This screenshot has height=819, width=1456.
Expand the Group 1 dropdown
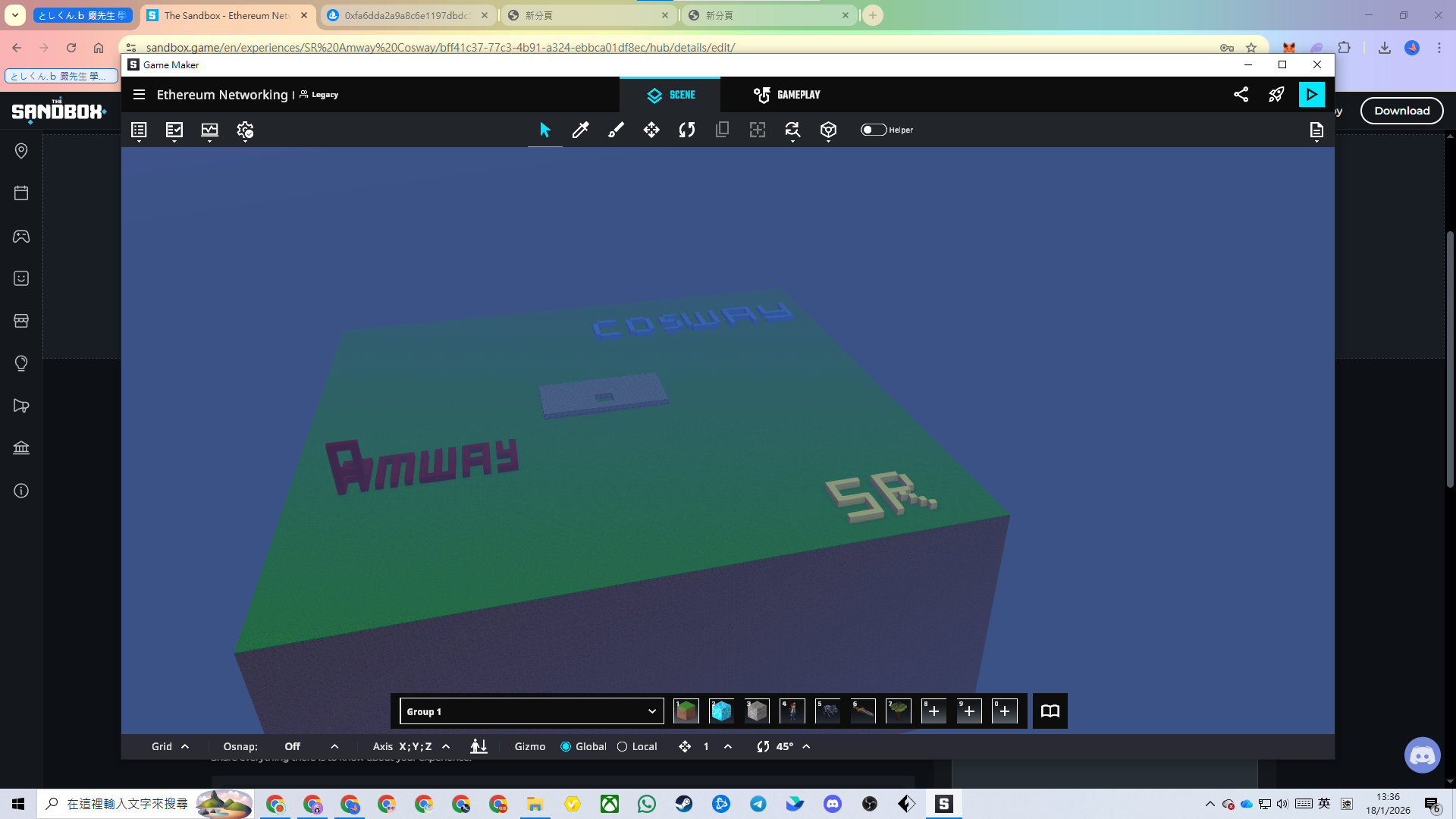pos(532,711)
